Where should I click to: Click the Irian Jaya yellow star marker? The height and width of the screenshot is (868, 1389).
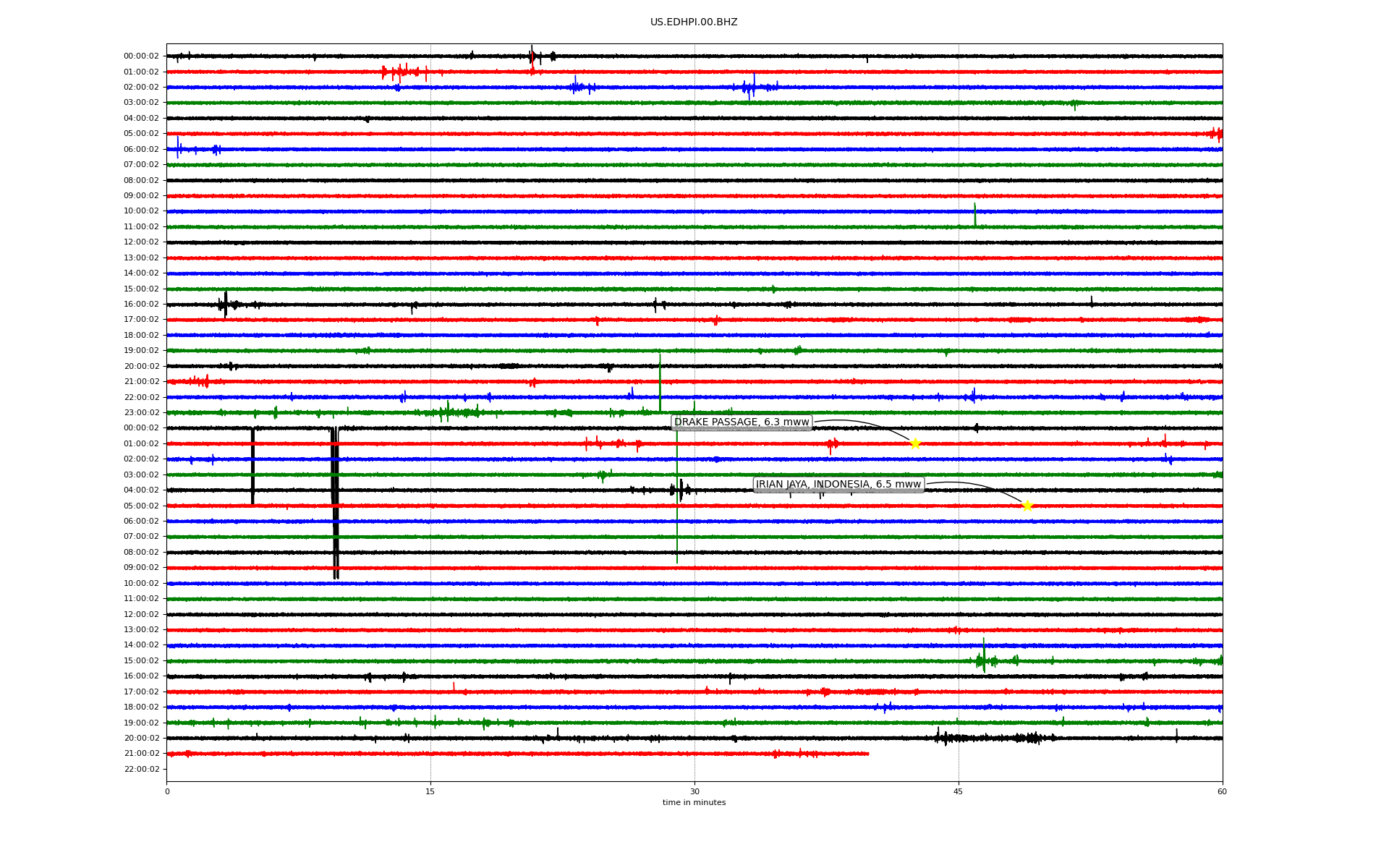tap(1027, 506)
